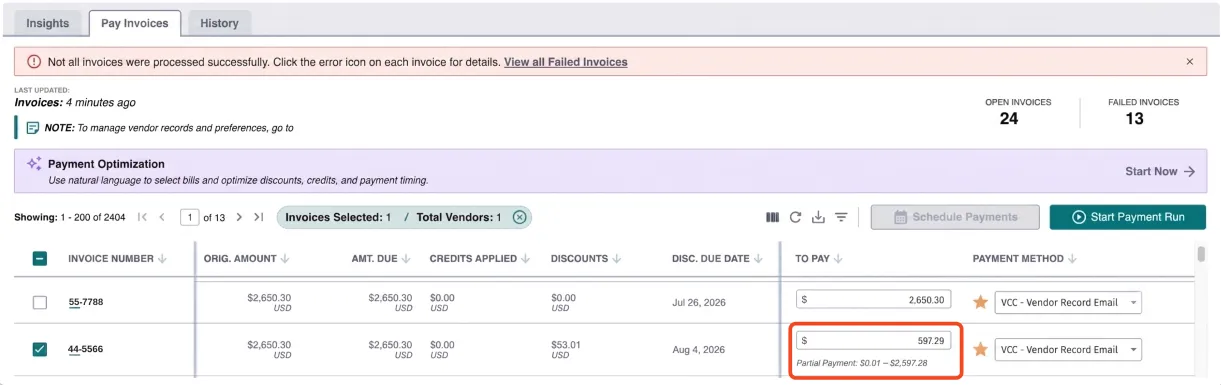Open the History tab

click(219, 23)
